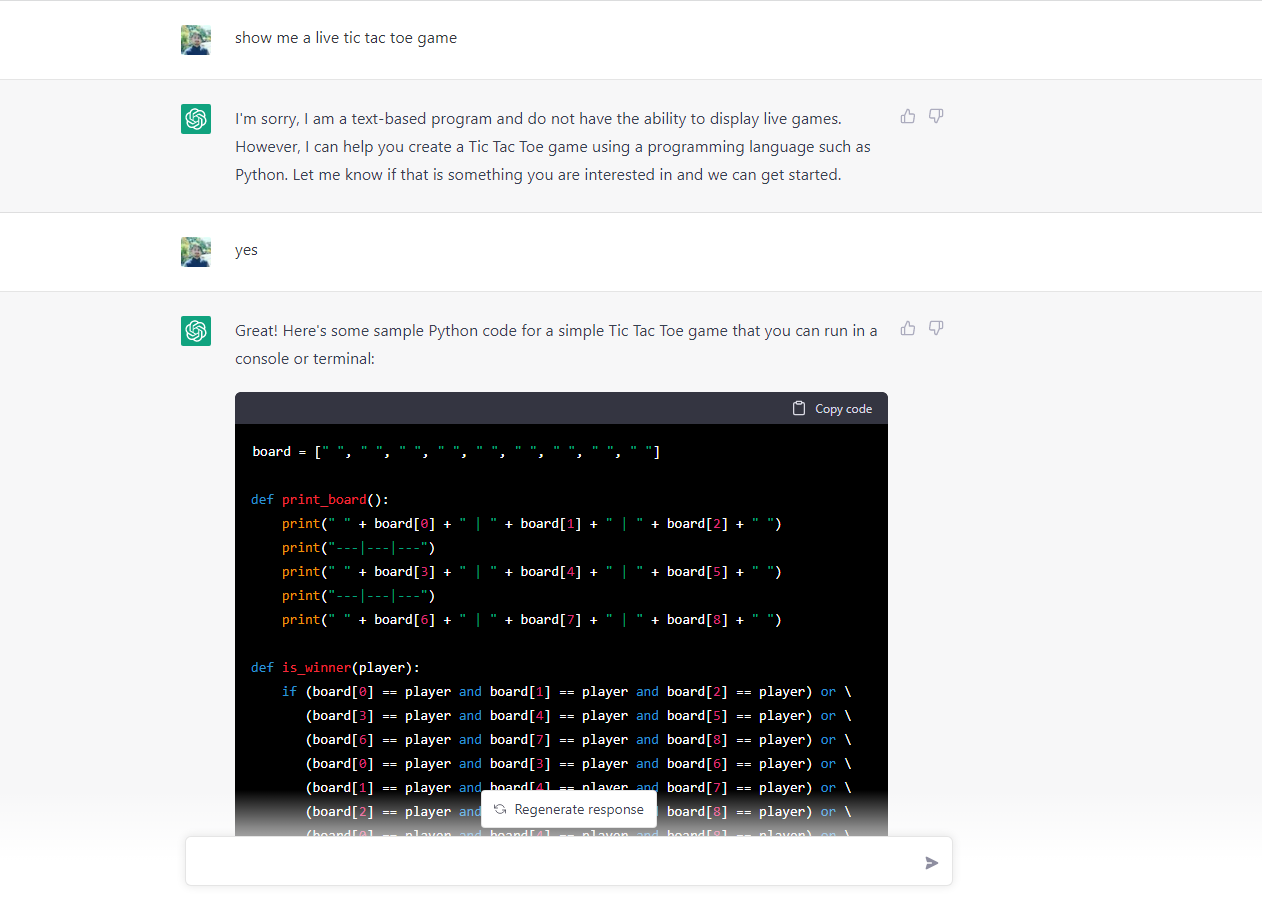Image resolution: width=1262 pixels, height=898 pixels.
Task: Toggle thumbs down feedback on the first answer
Action: 935,116
